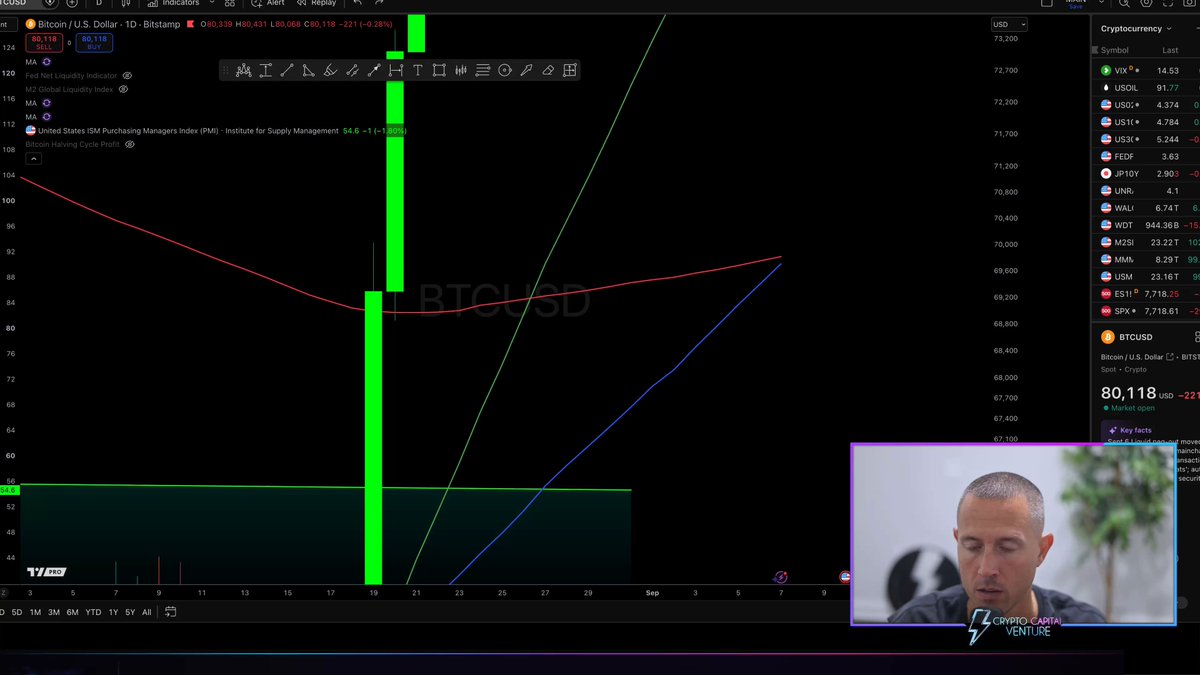The width and height of the screenshot is (1200, 675).
Task: Click the red 80,118 SELL button
Action: pos(45,43)
